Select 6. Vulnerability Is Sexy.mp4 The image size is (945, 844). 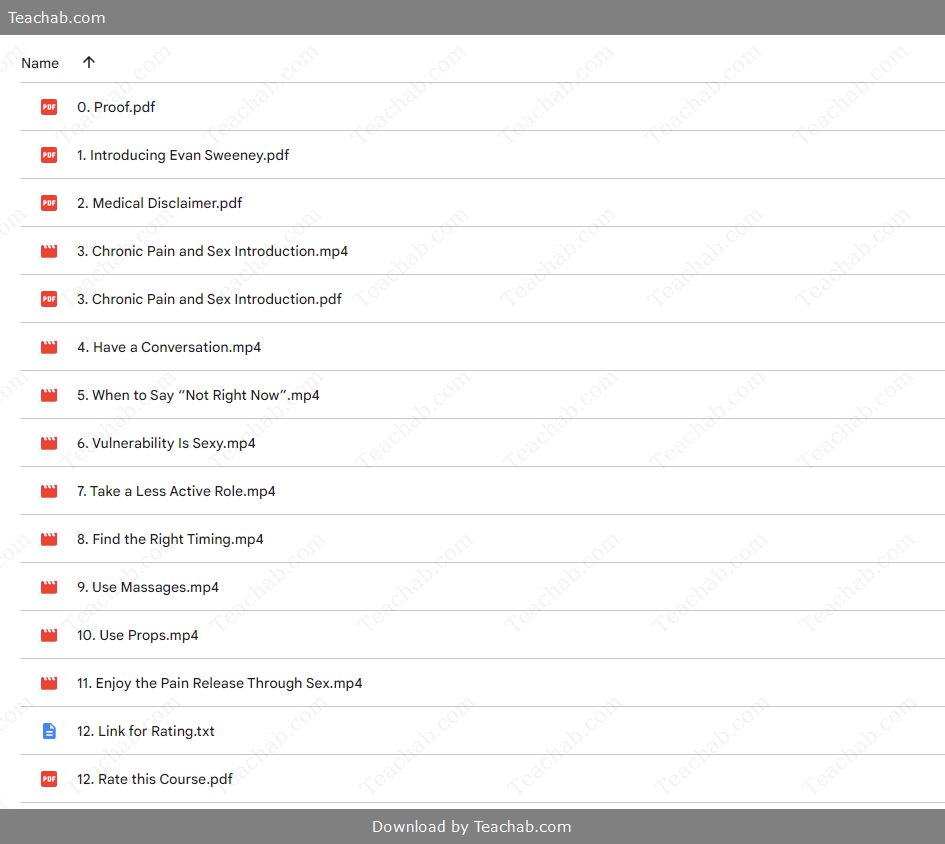coord(166,443)
